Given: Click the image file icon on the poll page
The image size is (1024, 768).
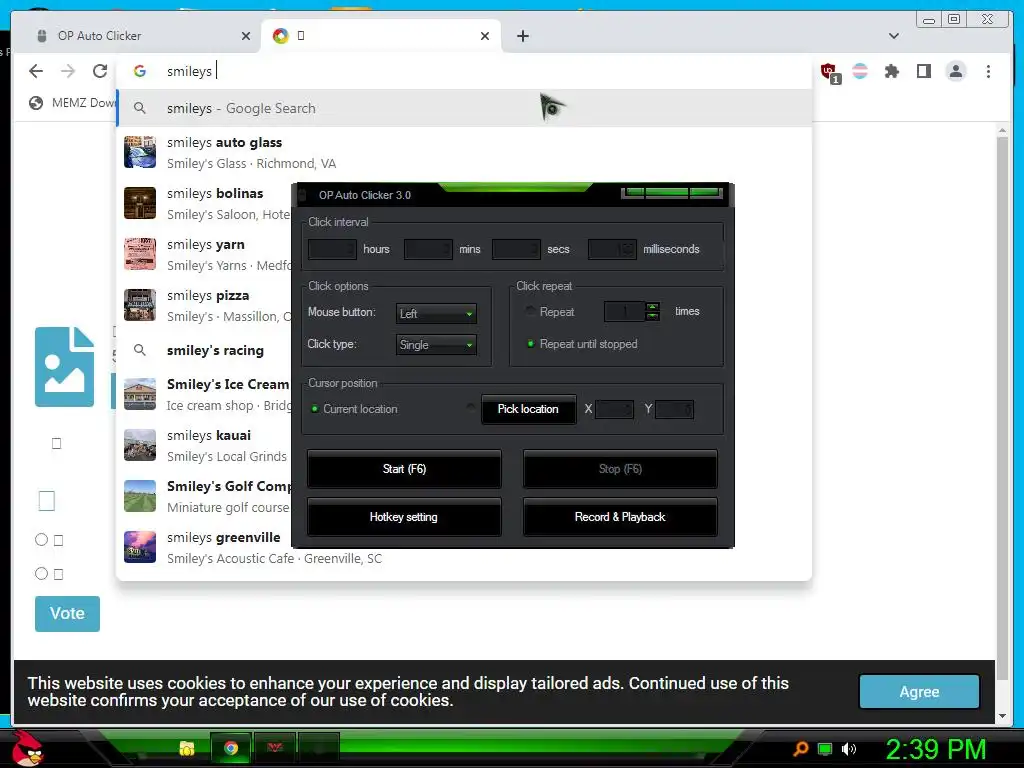Looking at the screenshot, I should pos(64,366).
